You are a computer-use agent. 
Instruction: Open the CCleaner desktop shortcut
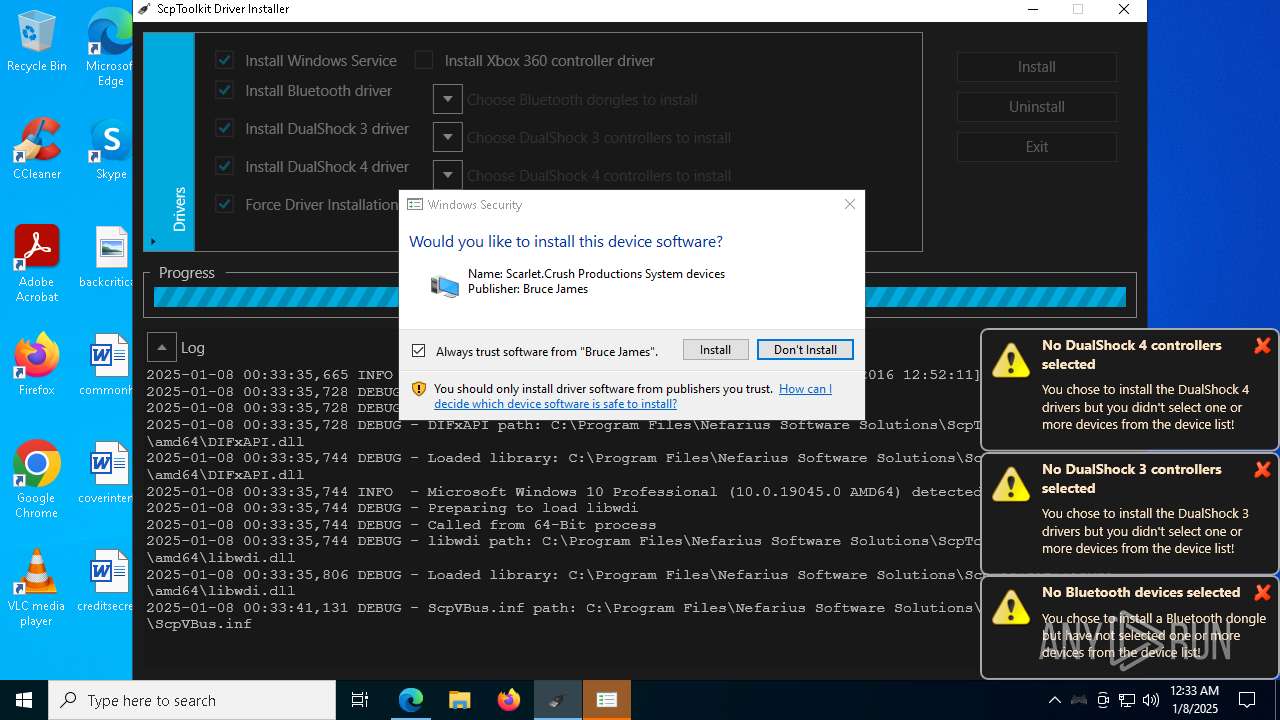[x=37, y=150]
